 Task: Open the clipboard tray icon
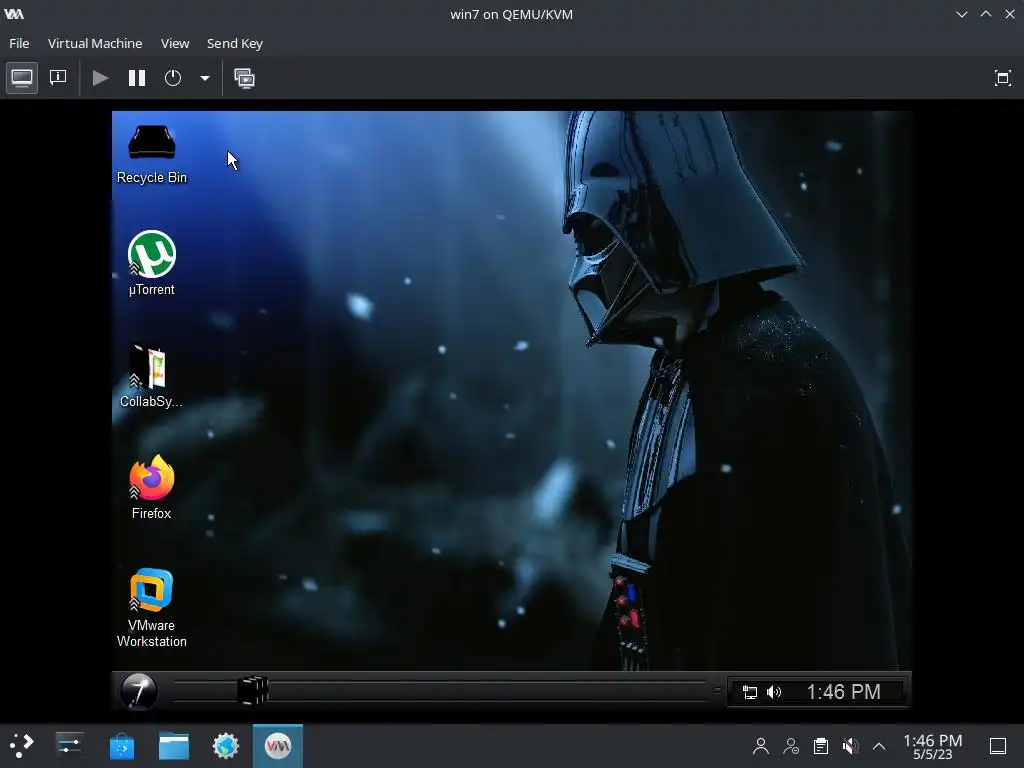[x=821, y=746]
